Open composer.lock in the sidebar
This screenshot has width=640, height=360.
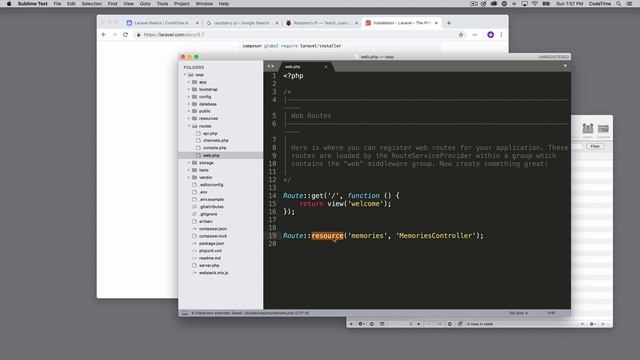tap(213, 236)
